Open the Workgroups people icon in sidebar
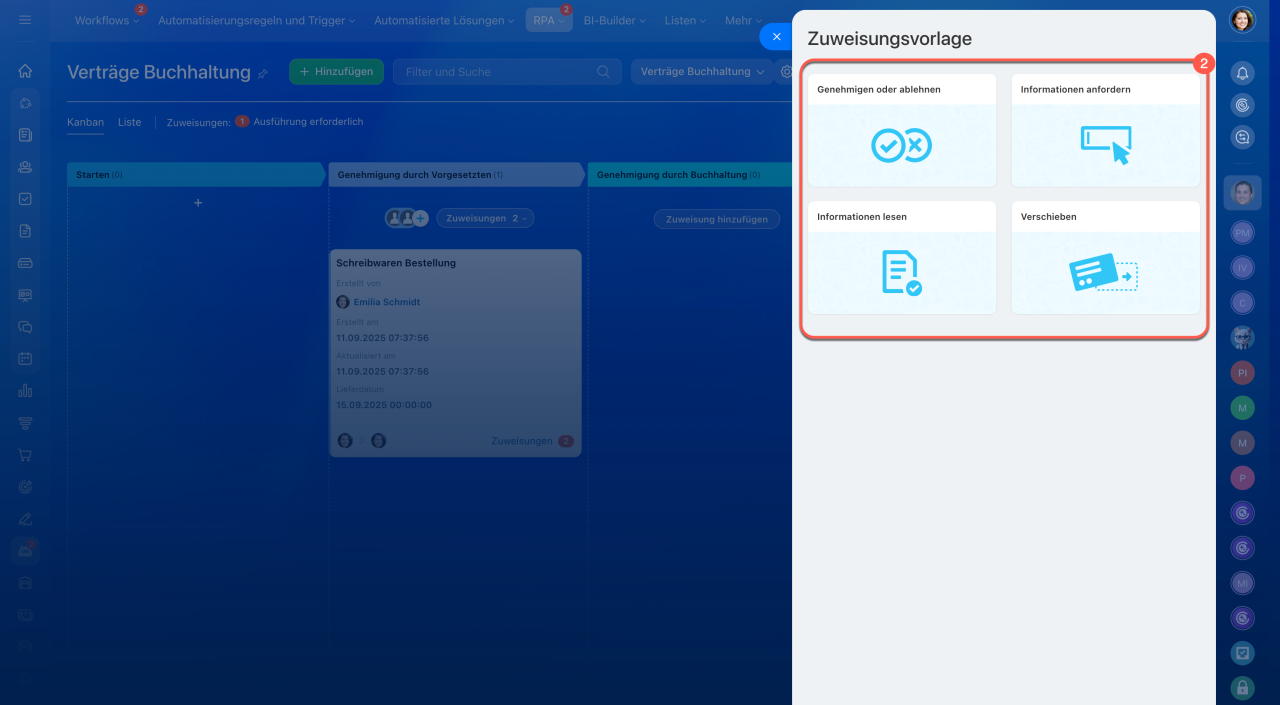 [x=25, y=167]
